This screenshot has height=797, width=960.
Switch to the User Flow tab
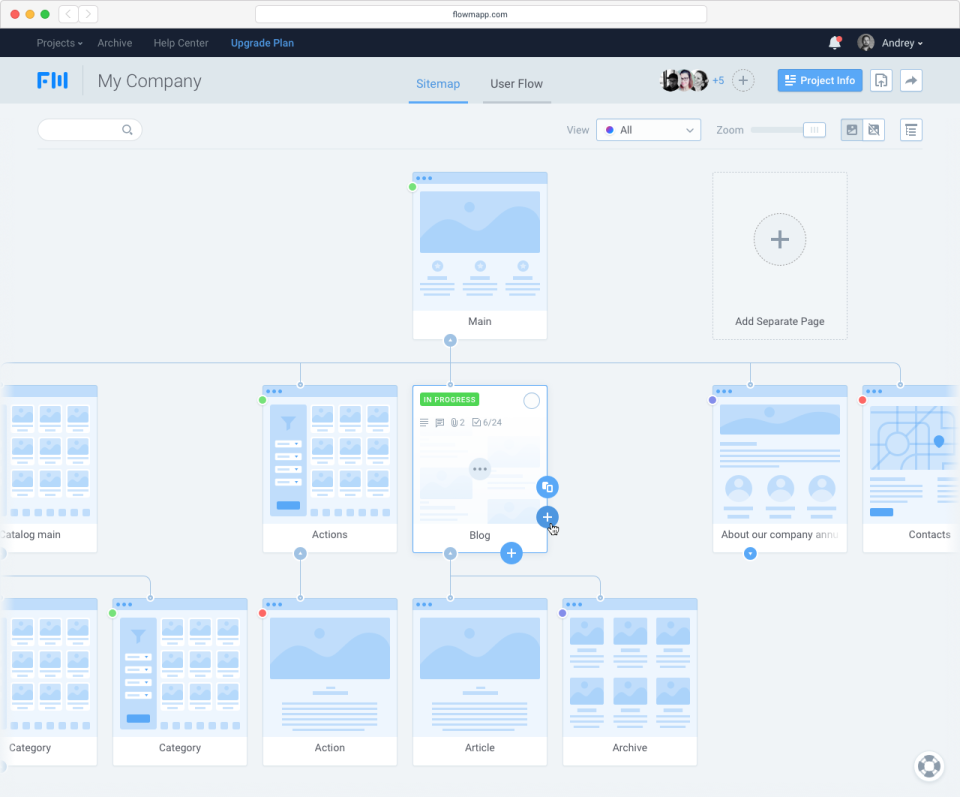[516, 84]
